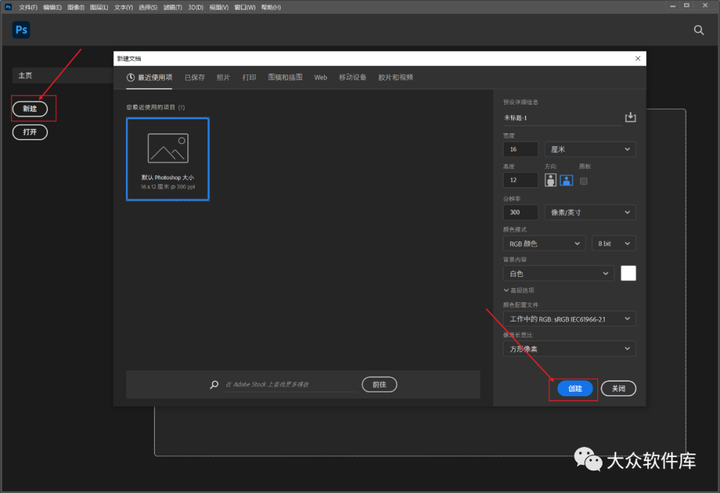The width and height of the screenshot is (720, 493).
Task: Click the clock icon on recent tab
Action: [x=131, y=78]
